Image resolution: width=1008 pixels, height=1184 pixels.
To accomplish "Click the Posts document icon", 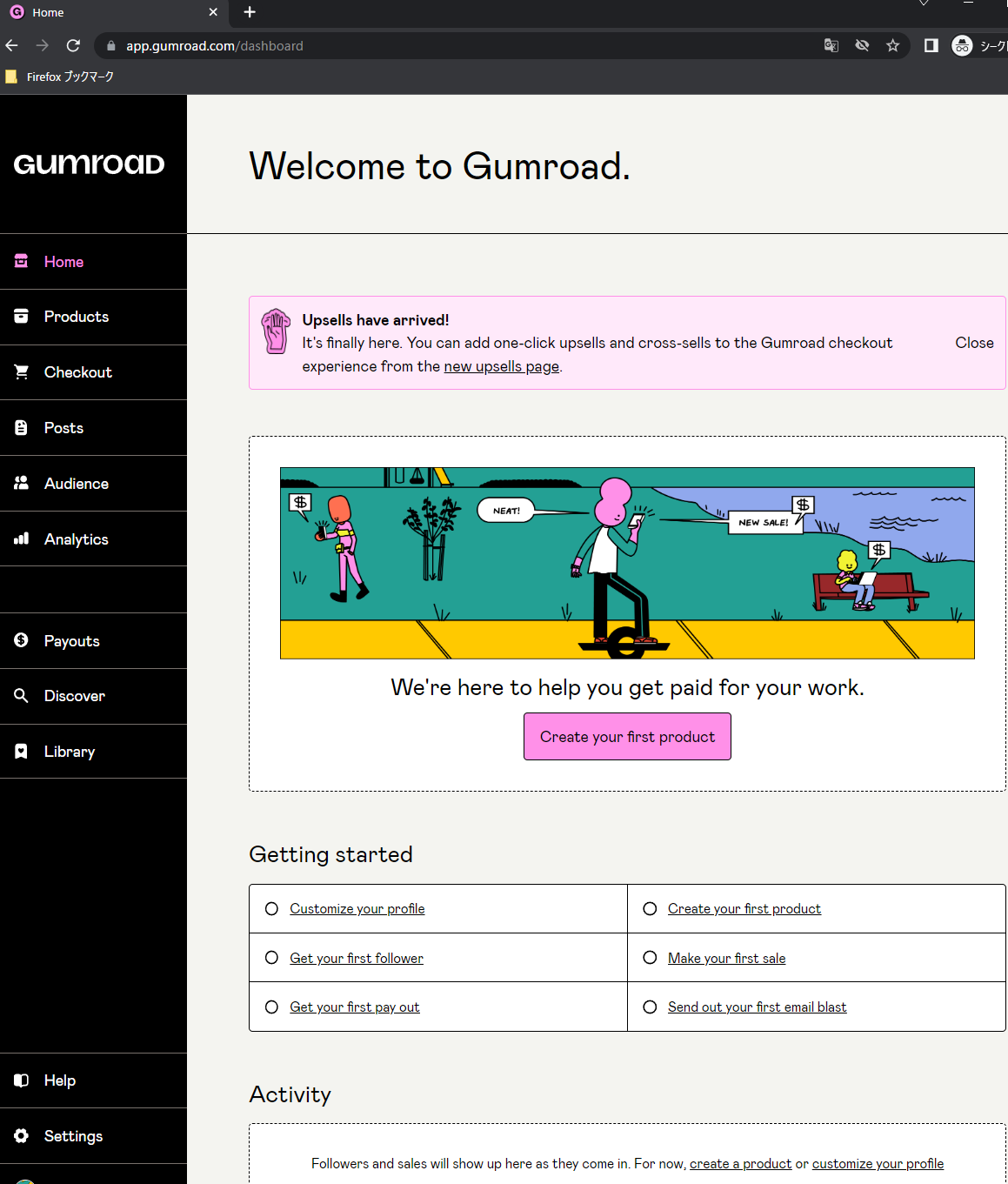I will pyautogui.click(x=22, y=428).
